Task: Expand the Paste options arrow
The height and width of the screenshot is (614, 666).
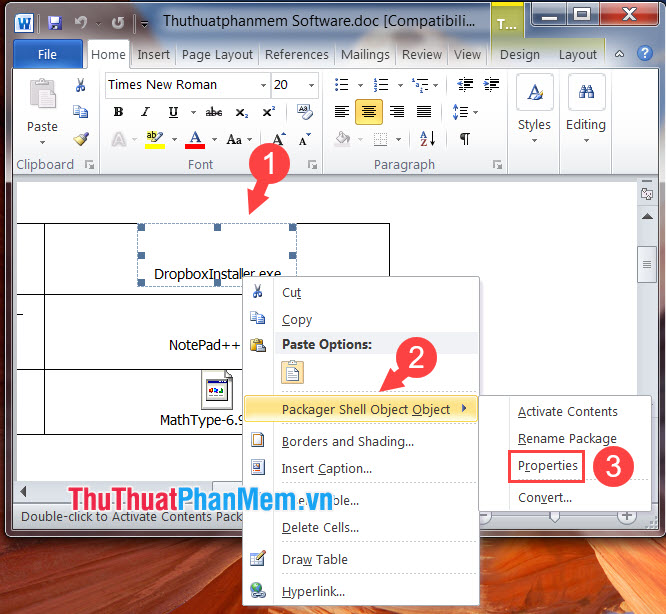Action: tap(42, 143)
